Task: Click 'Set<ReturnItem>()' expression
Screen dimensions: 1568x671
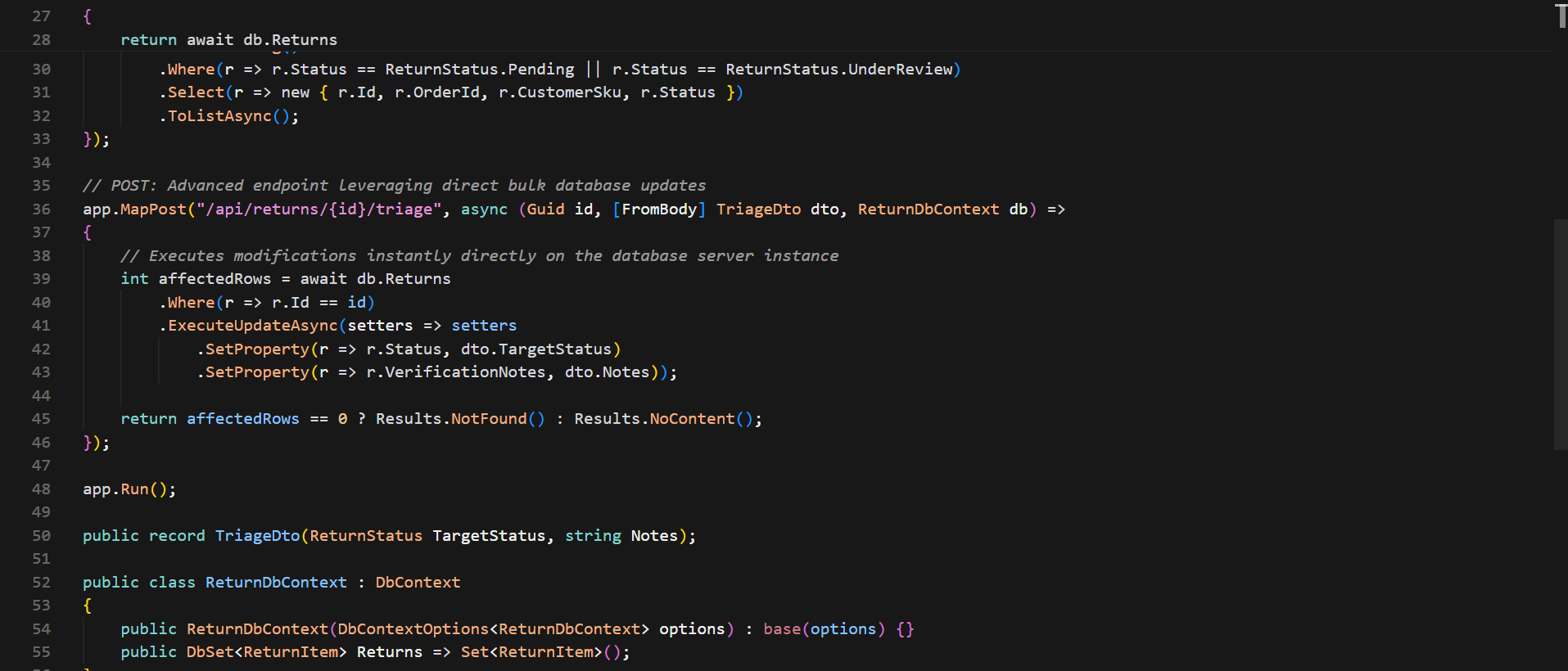Action: click(x=540, y=652)
